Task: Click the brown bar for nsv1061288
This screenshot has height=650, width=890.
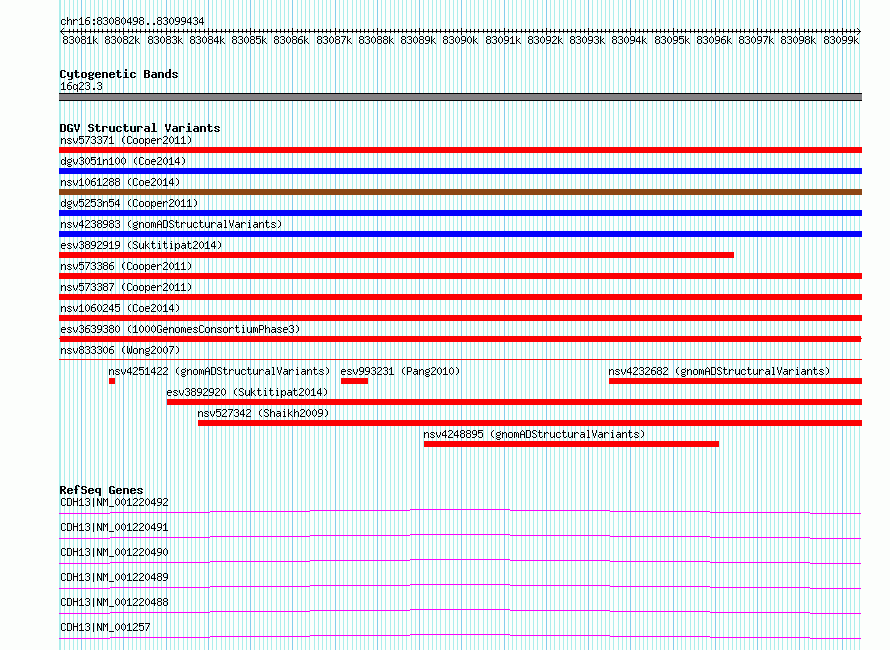Action: 460,192
